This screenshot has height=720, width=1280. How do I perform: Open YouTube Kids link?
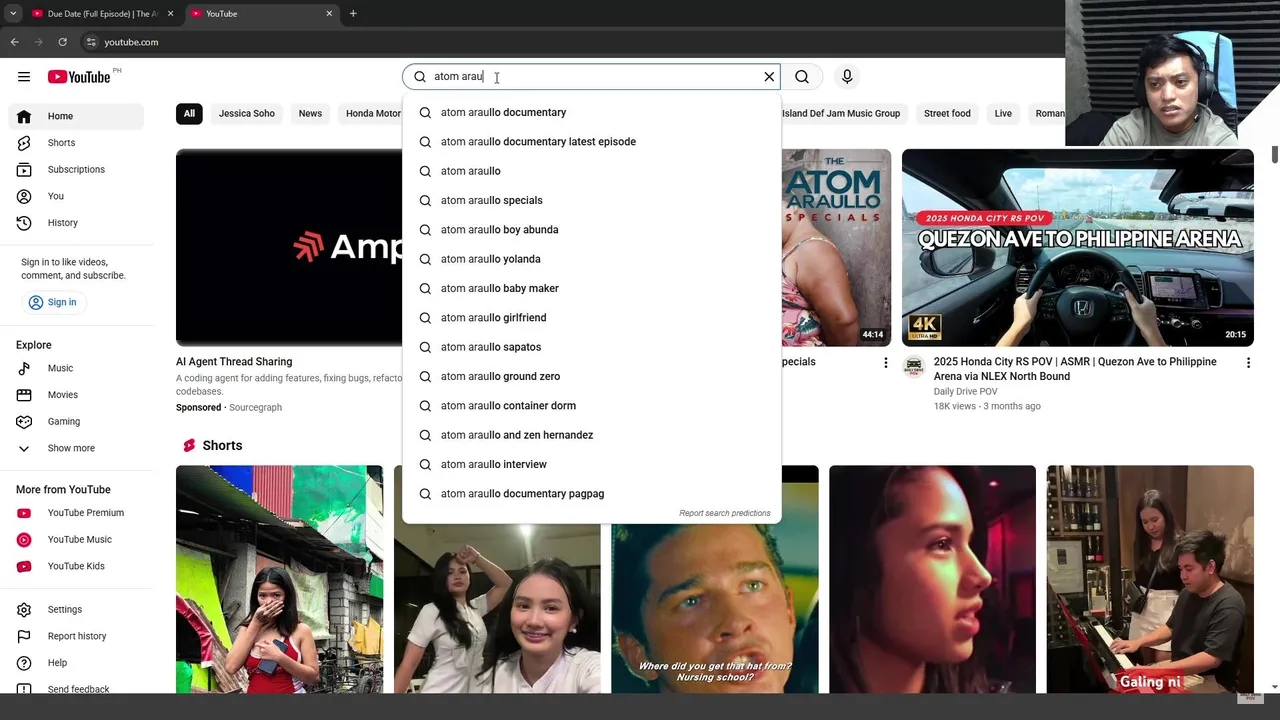[x=76, y=566]
